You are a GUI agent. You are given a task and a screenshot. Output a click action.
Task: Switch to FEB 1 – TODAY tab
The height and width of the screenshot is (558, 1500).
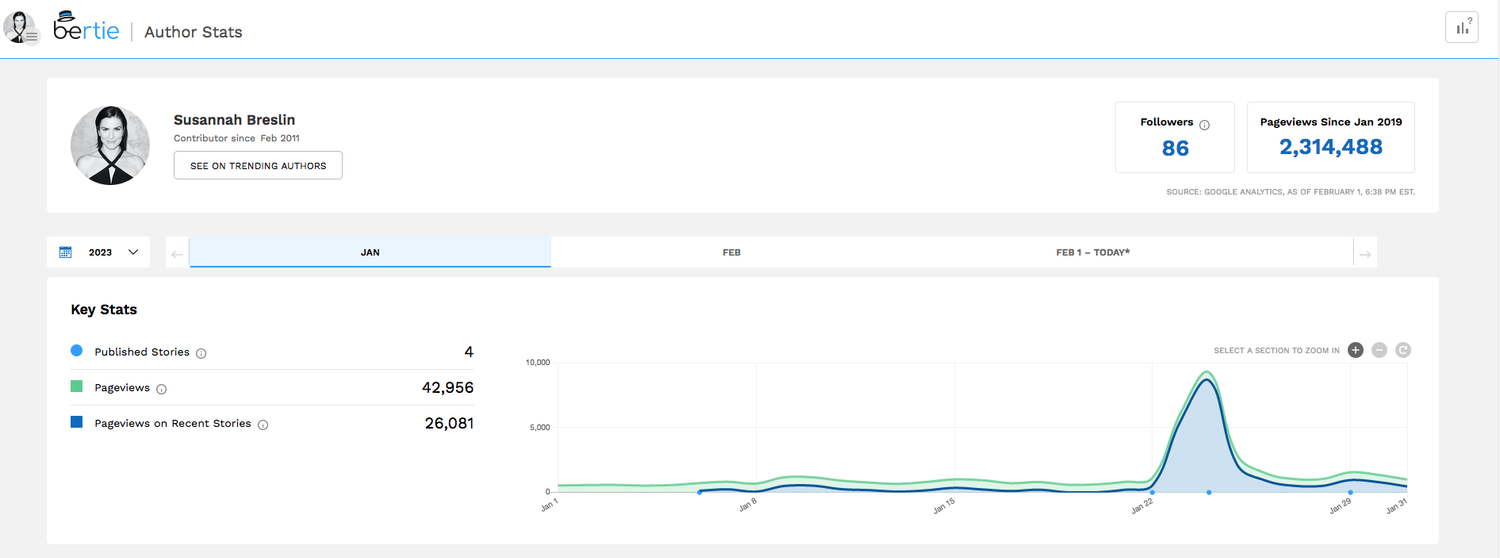[1092, 252]
